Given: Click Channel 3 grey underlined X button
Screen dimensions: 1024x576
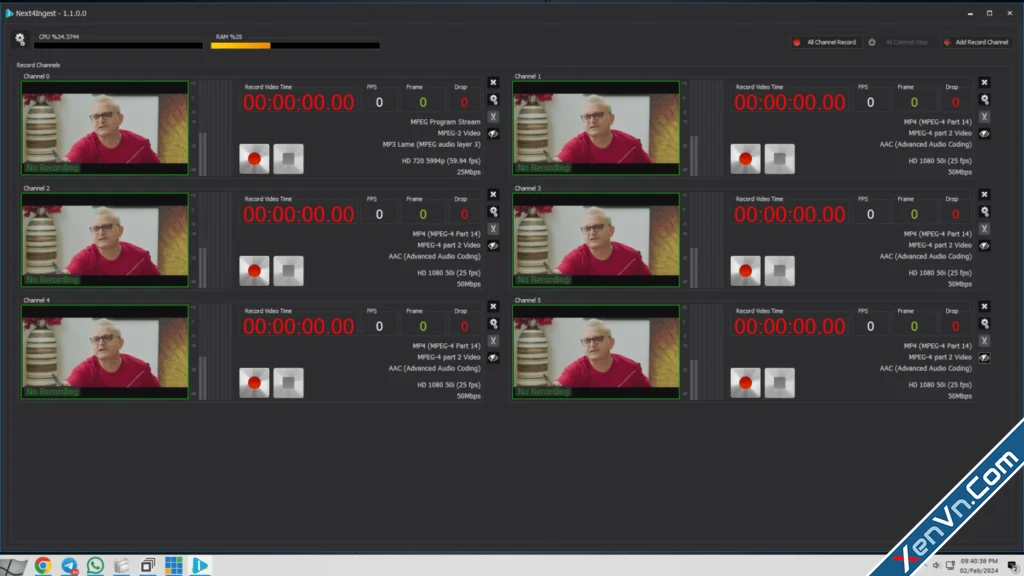Looking at the screenshot, I should pyautogui.click(x=984, y=229).
